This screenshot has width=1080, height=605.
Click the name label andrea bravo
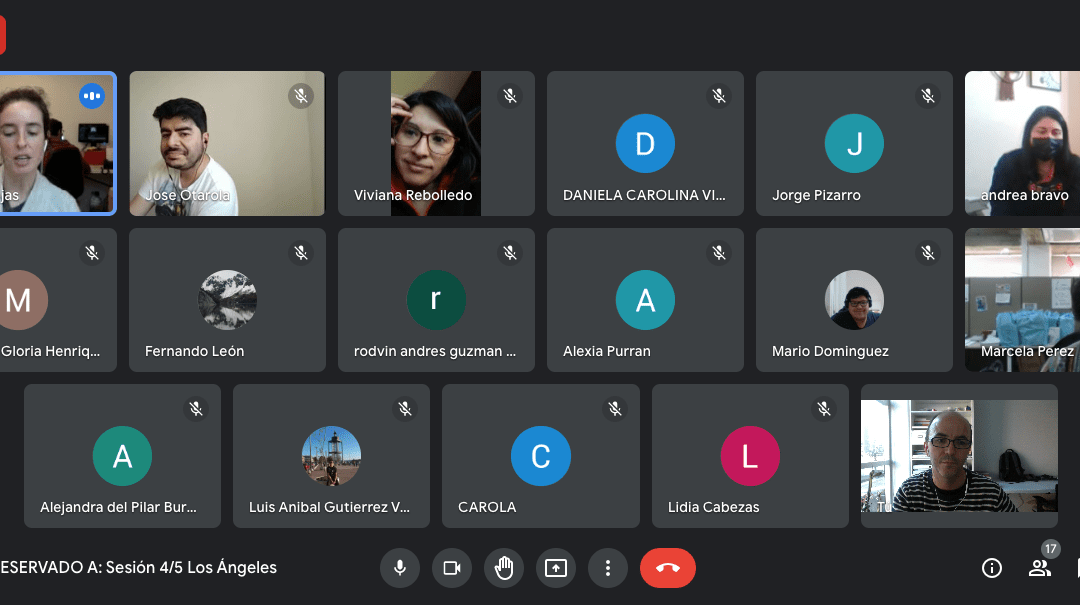pyautogui.click(x=1025, y=195)
